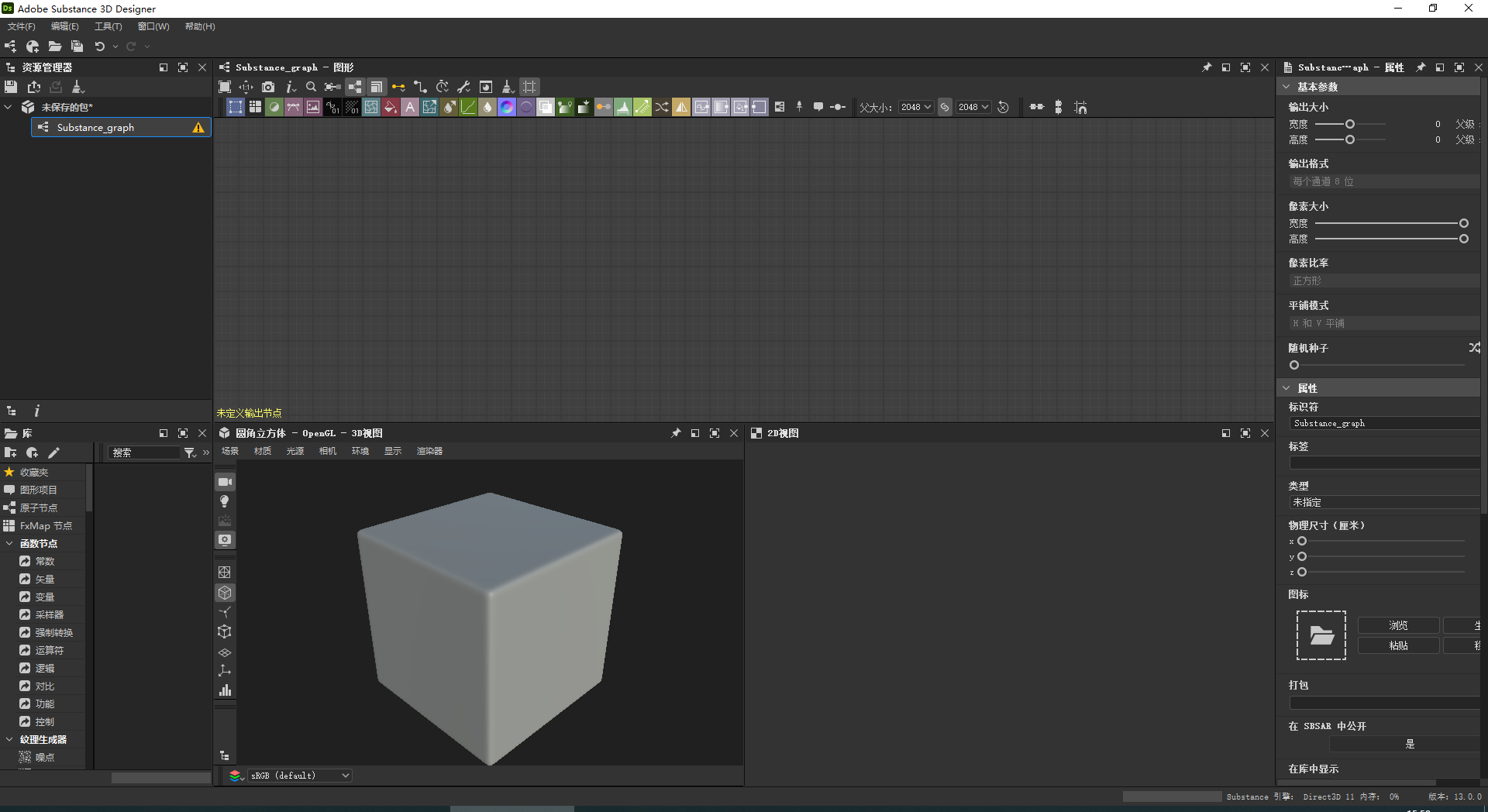Activate the zoom search icon in graph toolbar
Viewport: 1488px width, 812px height.
coord(311,87)
